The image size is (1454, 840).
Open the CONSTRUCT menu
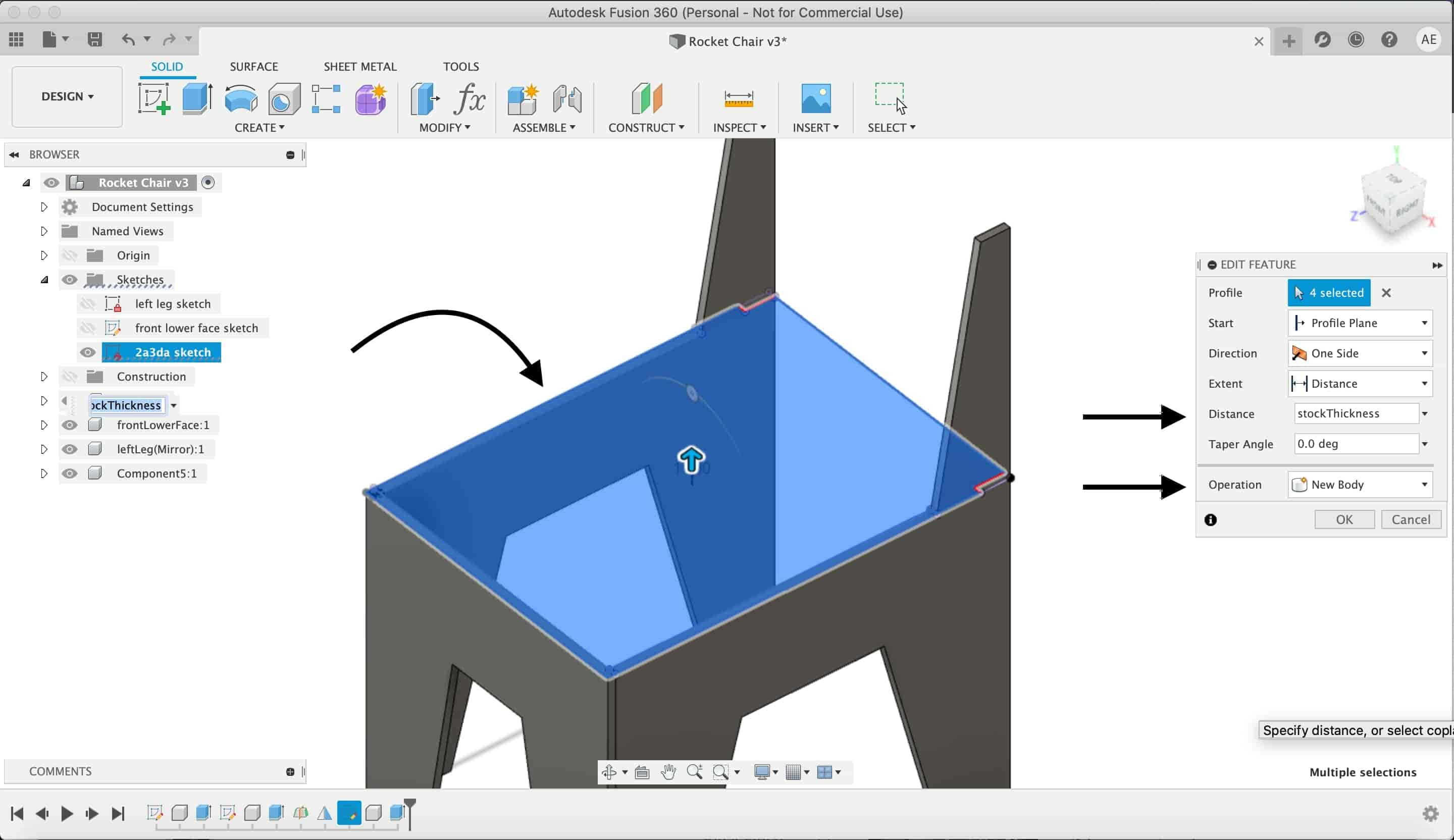click(x=646, y=128)
